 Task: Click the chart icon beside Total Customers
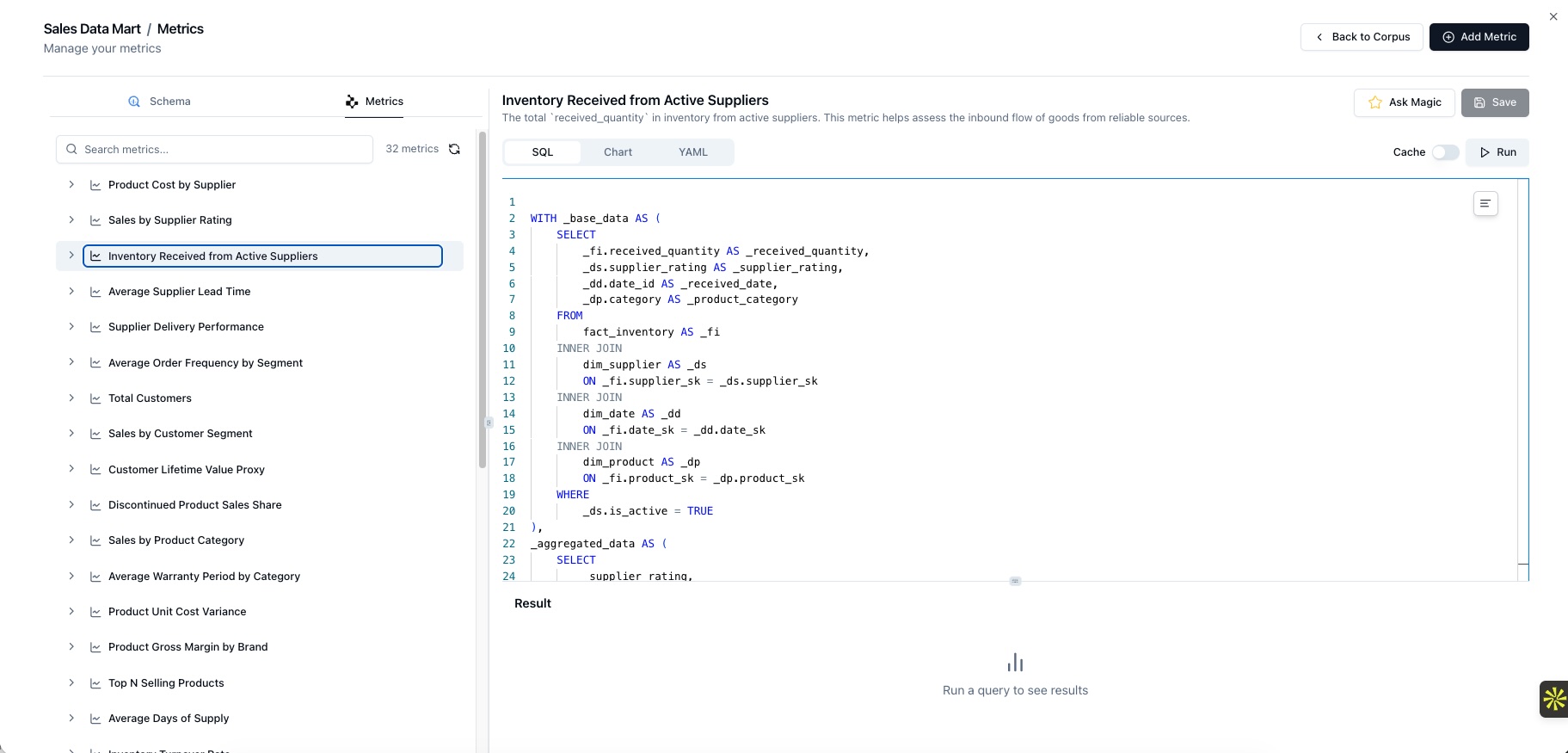95,398
